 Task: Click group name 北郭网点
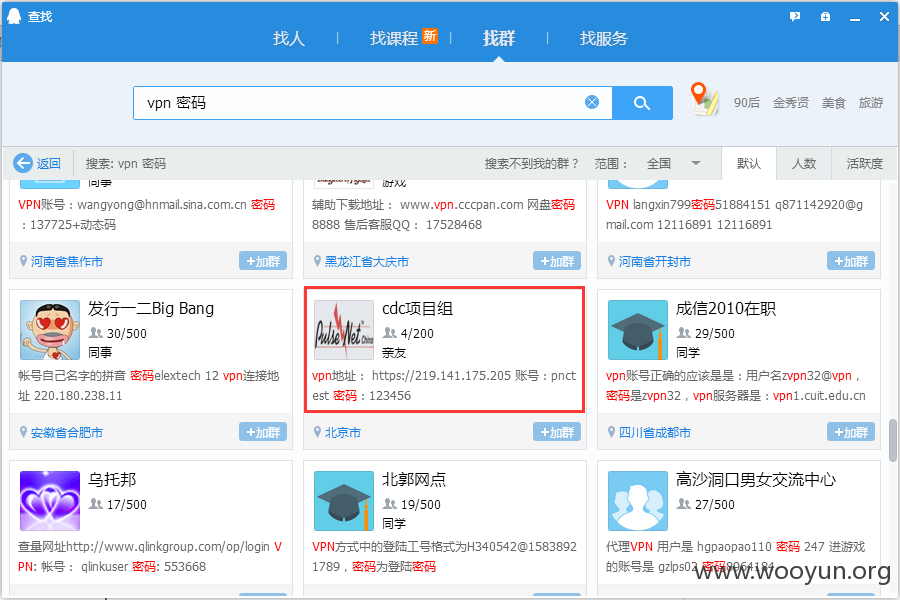[414, 479]
